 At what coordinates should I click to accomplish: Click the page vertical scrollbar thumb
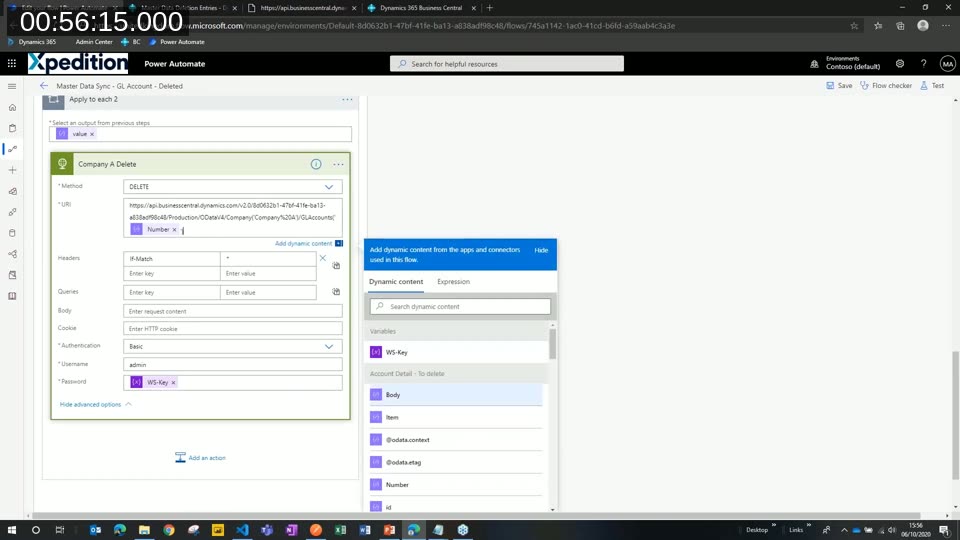tap(956, 415)
